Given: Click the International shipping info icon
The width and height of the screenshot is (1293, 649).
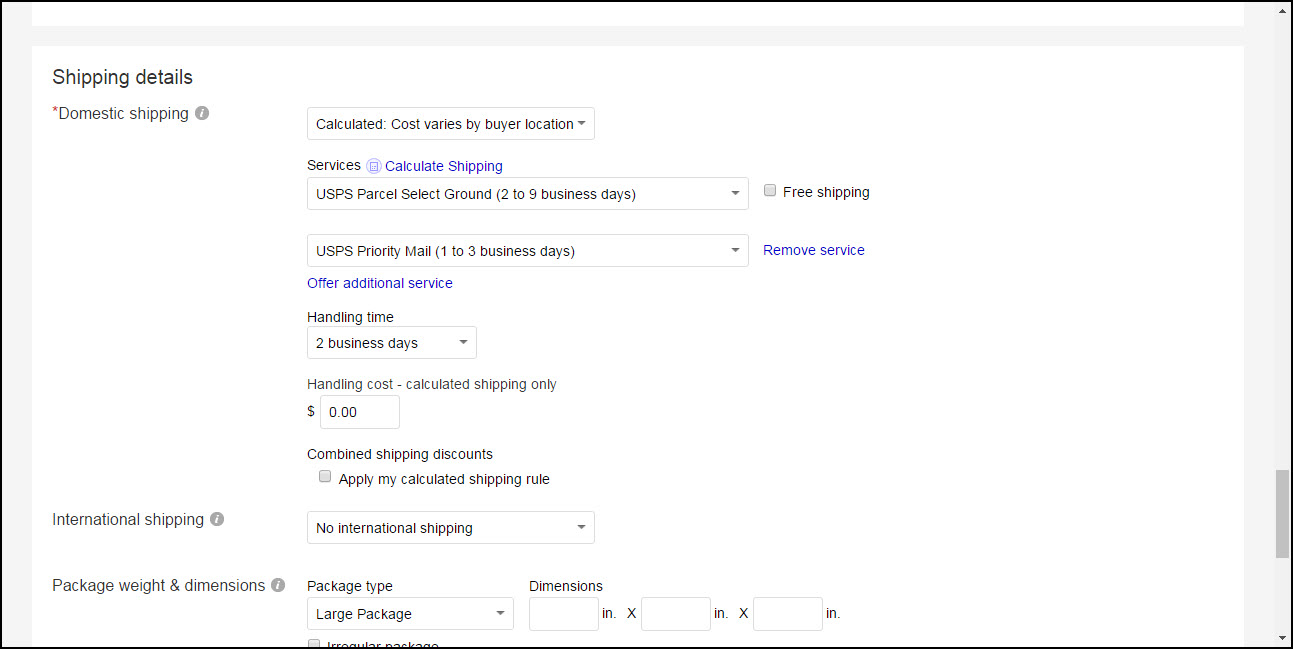Looking at the screenshot, I should pos(217,520).
